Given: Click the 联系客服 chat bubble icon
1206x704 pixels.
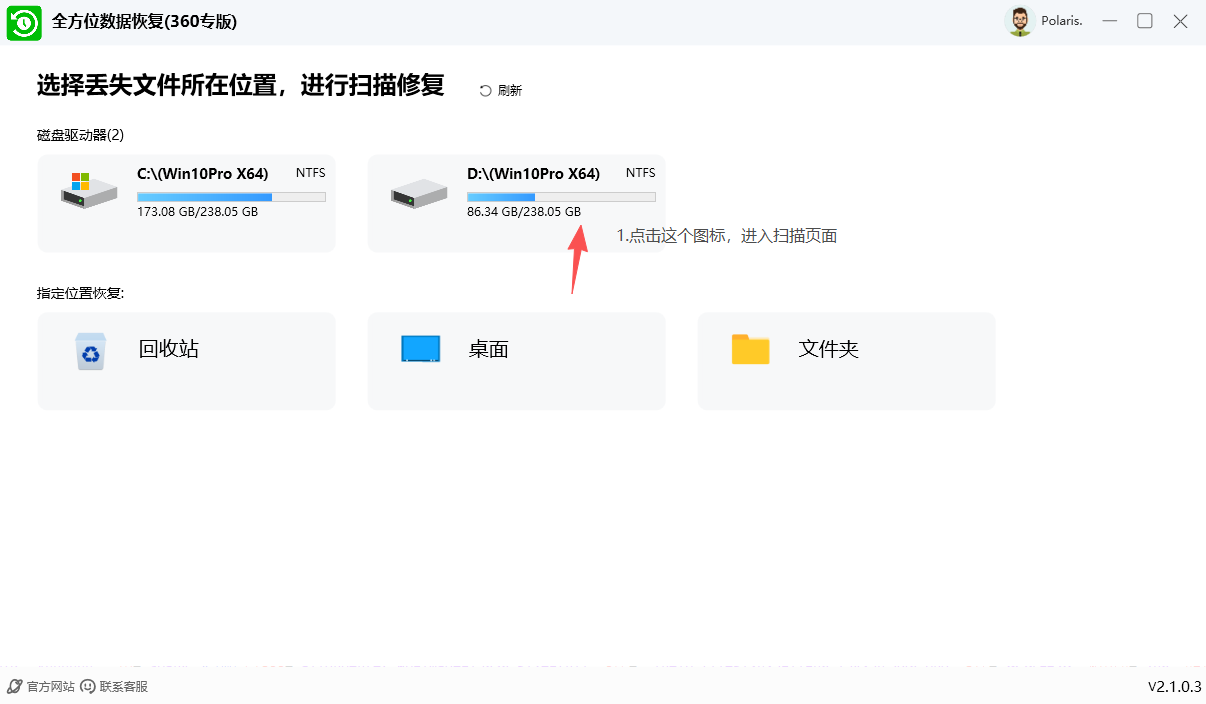Looking at the screenshot, I should click(85, 687).
